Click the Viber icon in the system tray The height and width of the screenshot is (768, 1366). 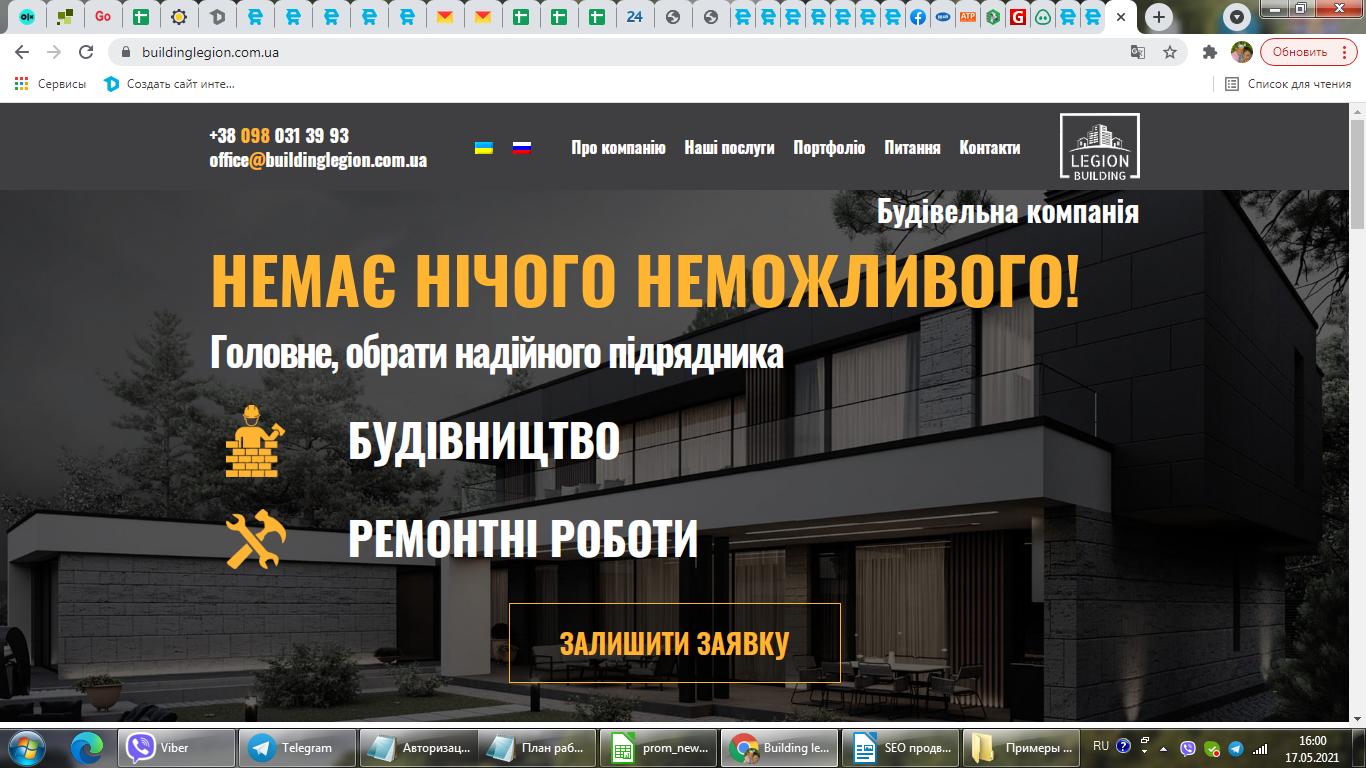click(1188, 748)
